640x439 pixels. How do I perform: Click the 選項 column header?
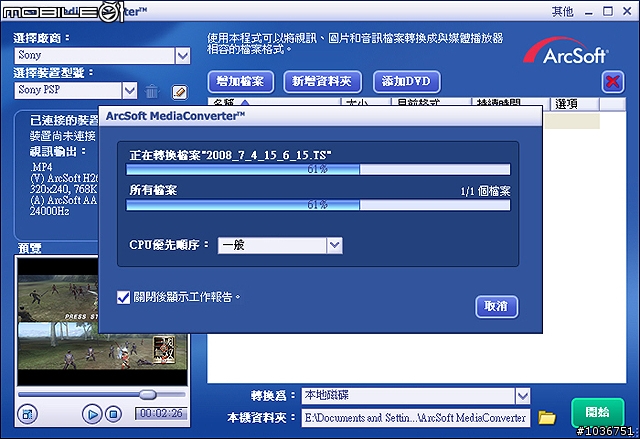[574, 104]
